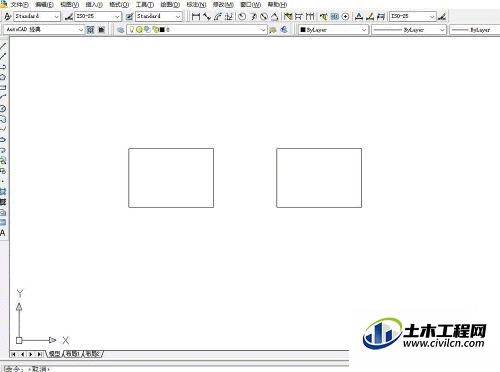The width and height of the screenshot is (500, 372).
Task: Click the dimension style icon before ISO-25
Action: coord(69,16)
